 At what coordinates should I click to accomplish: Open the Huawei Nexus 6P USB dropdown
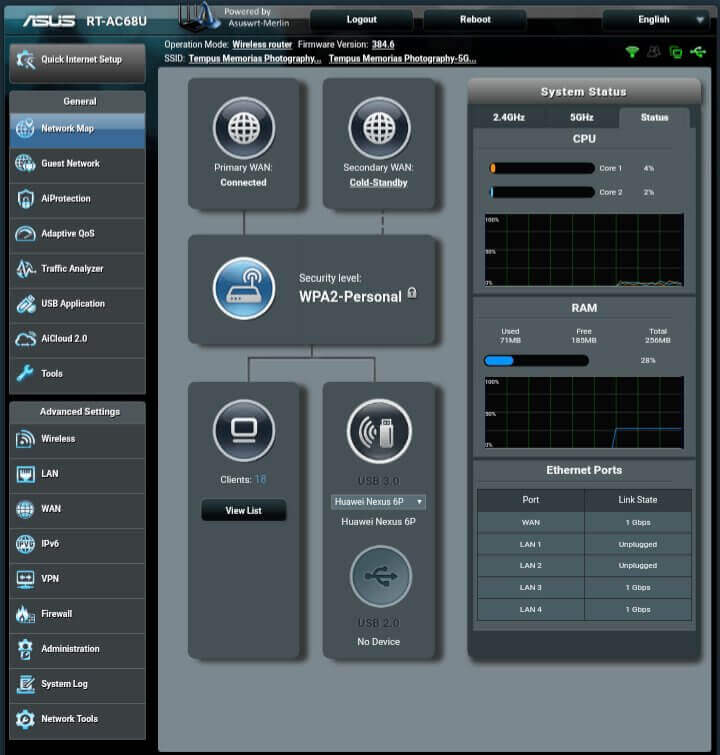coord(378,502)
